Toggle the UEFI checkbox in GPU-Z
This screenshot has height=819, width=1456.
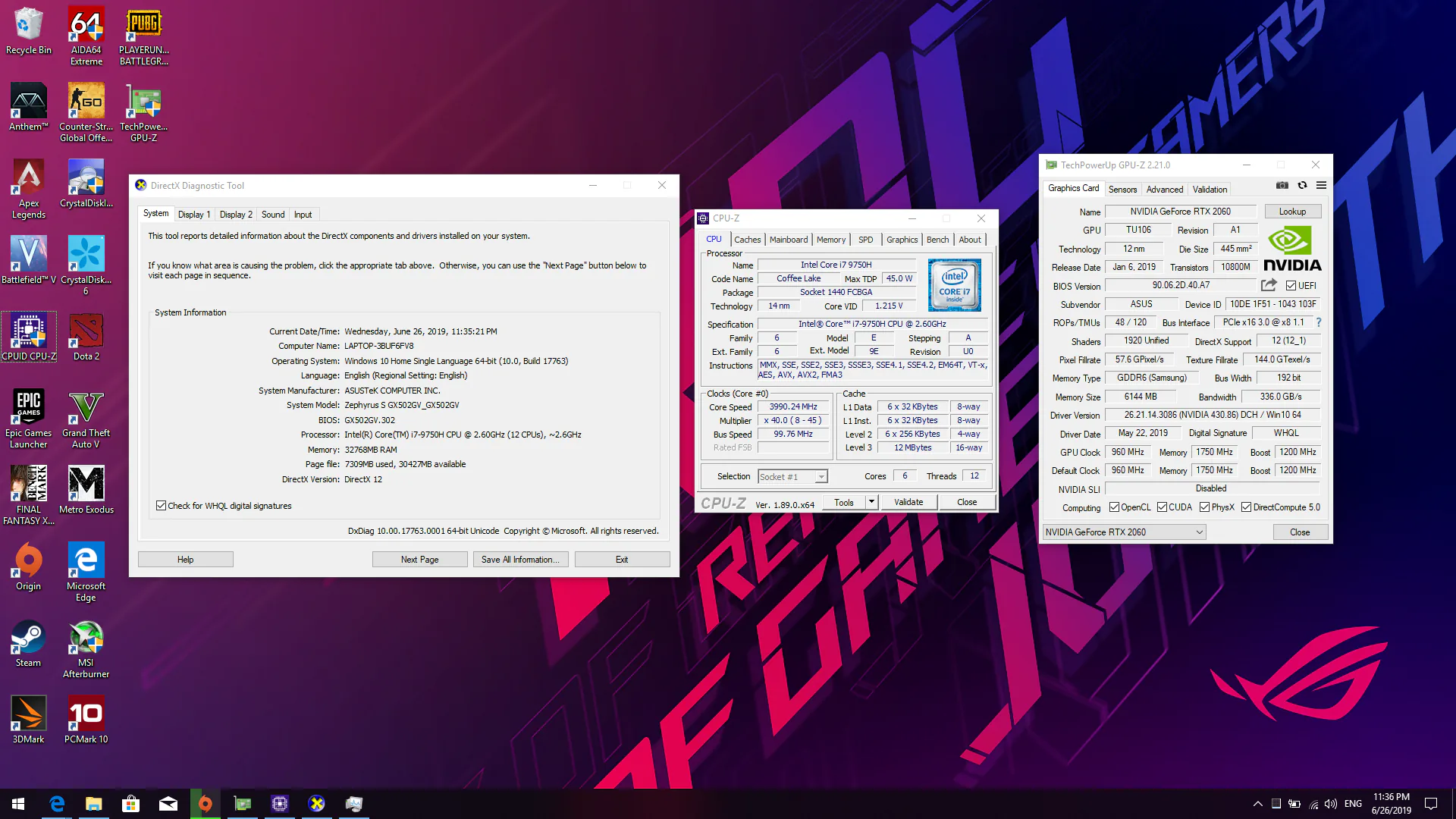1291,286
